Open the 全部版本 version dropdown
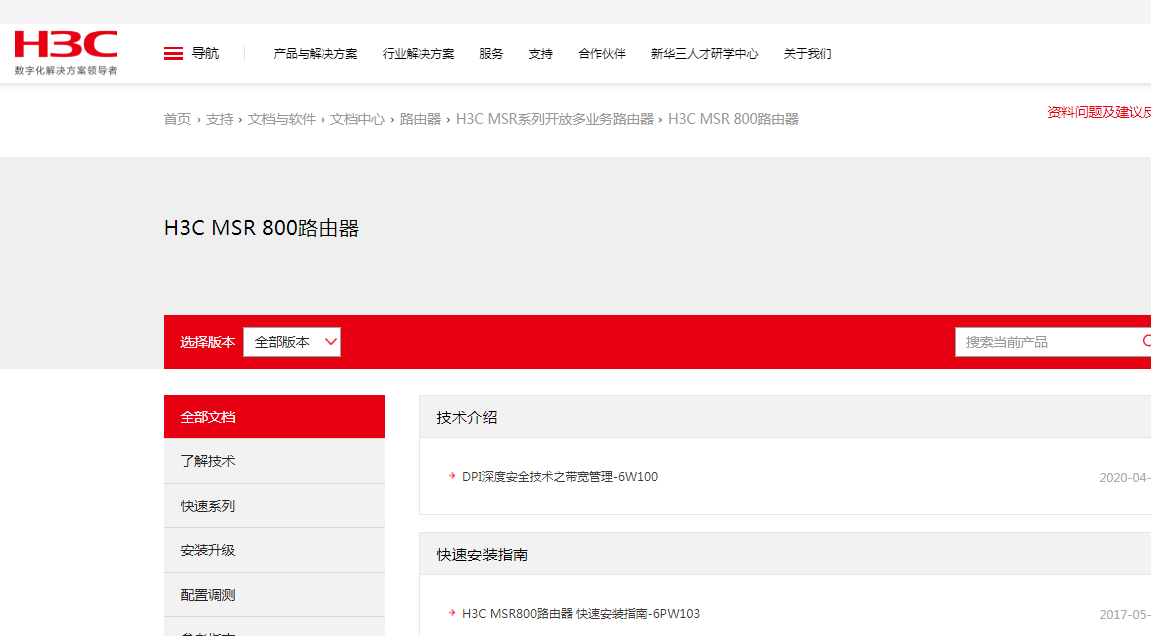The height and width of the screenshot is (636, 1151). coord(292,342)
